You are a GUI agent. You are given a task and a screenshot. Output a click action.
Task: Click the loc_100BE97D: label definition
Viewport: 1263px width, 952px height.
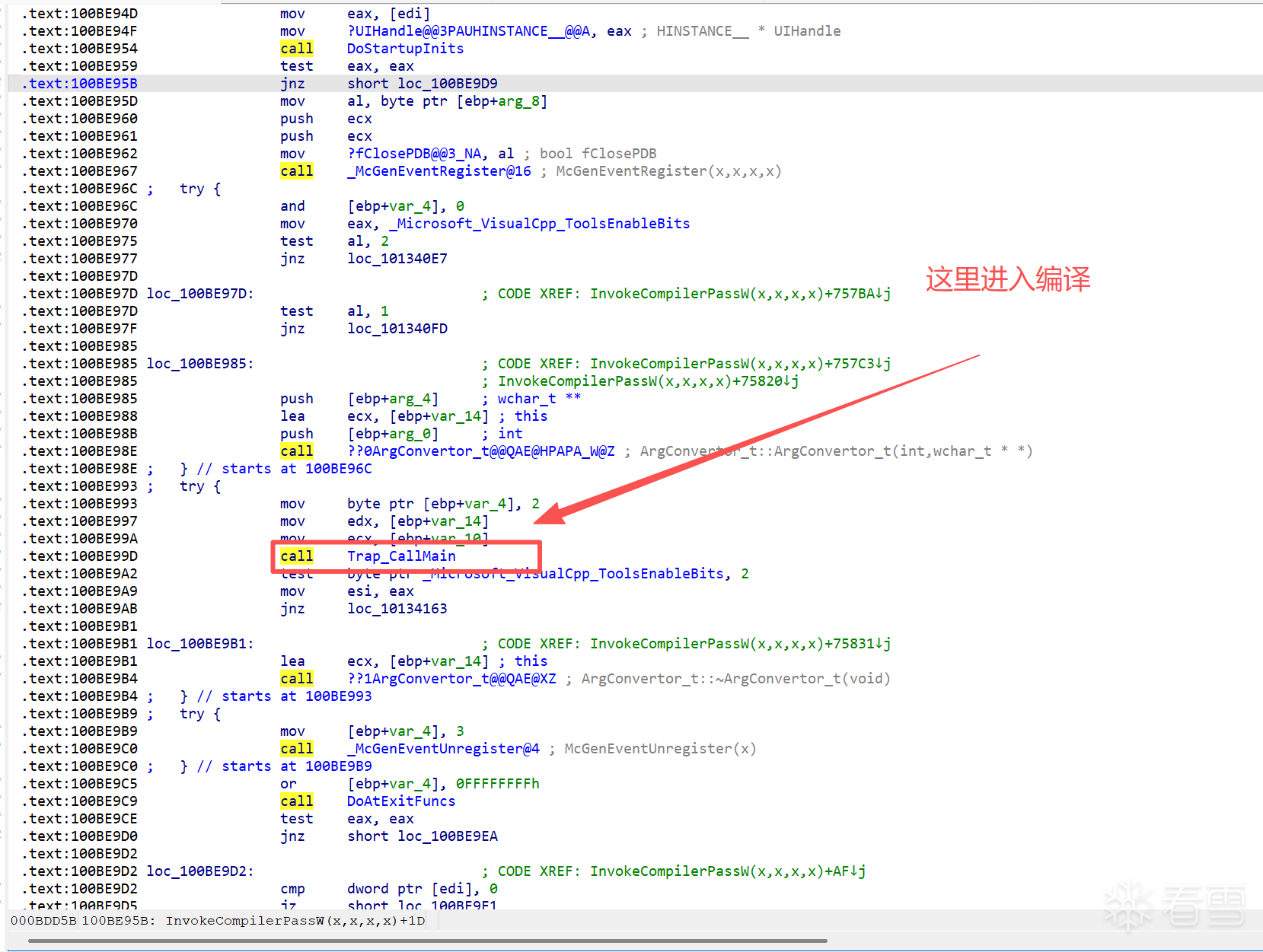click(x=200, y=294)
